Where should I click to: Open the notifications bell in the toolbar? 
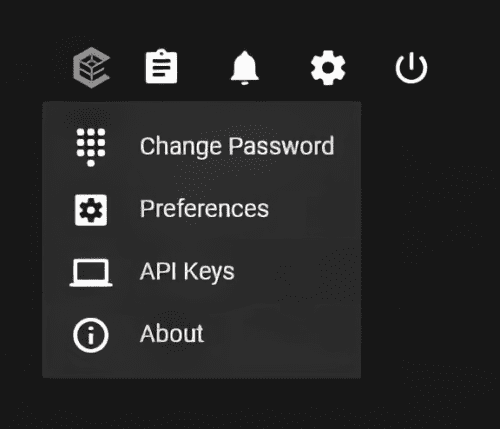245,68
